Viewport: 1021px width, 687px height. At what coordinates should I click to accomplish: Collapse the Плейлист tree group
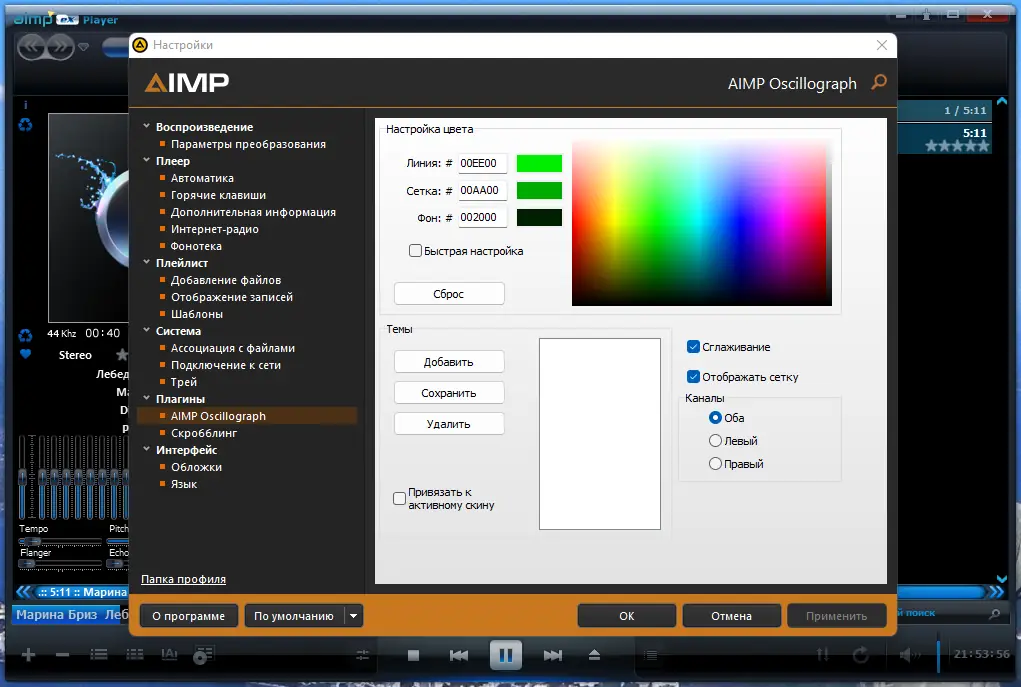tap(147, 262)
